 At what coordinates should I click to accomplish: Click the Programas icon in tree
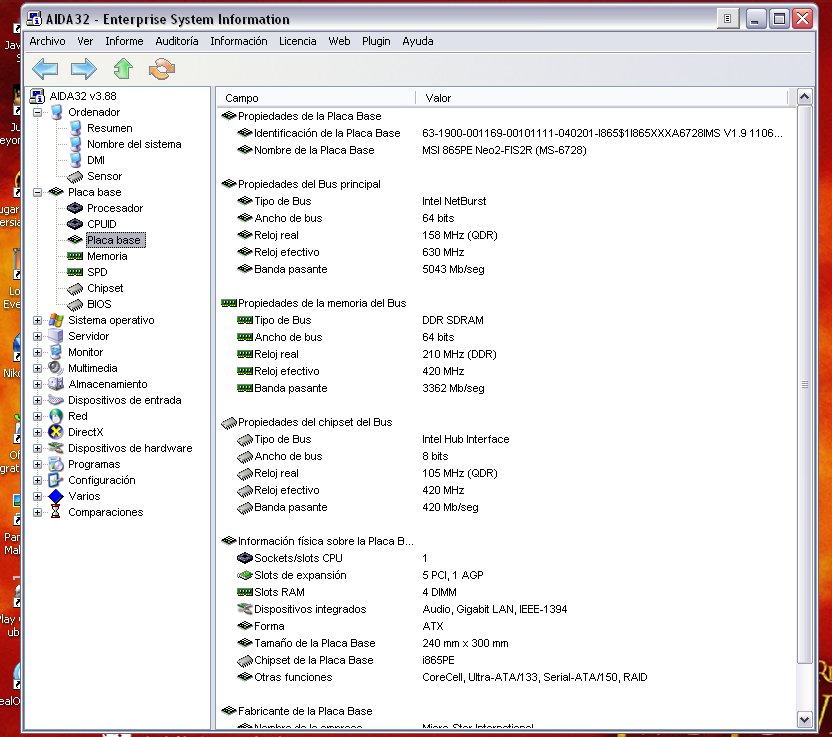[56, 464]
